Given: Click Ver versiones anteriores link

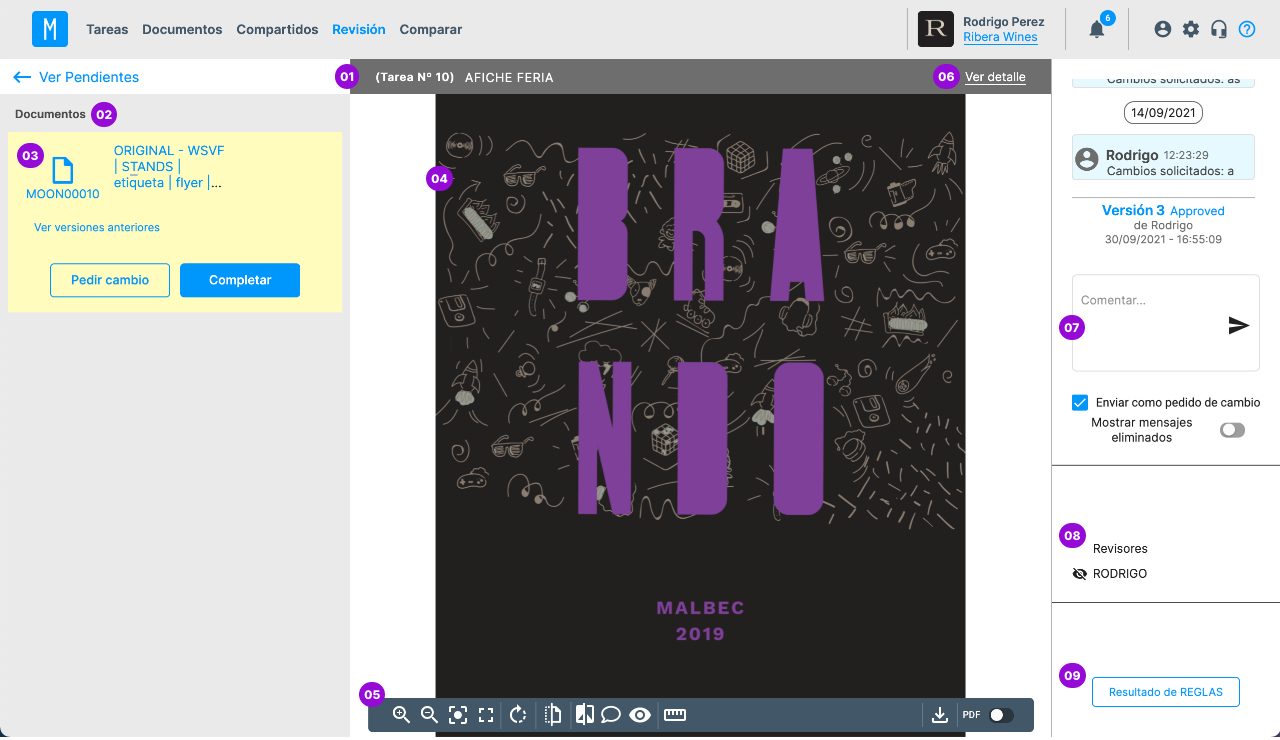Looking at the screenshot, I should pyautogui.click(x=97, y=227).
